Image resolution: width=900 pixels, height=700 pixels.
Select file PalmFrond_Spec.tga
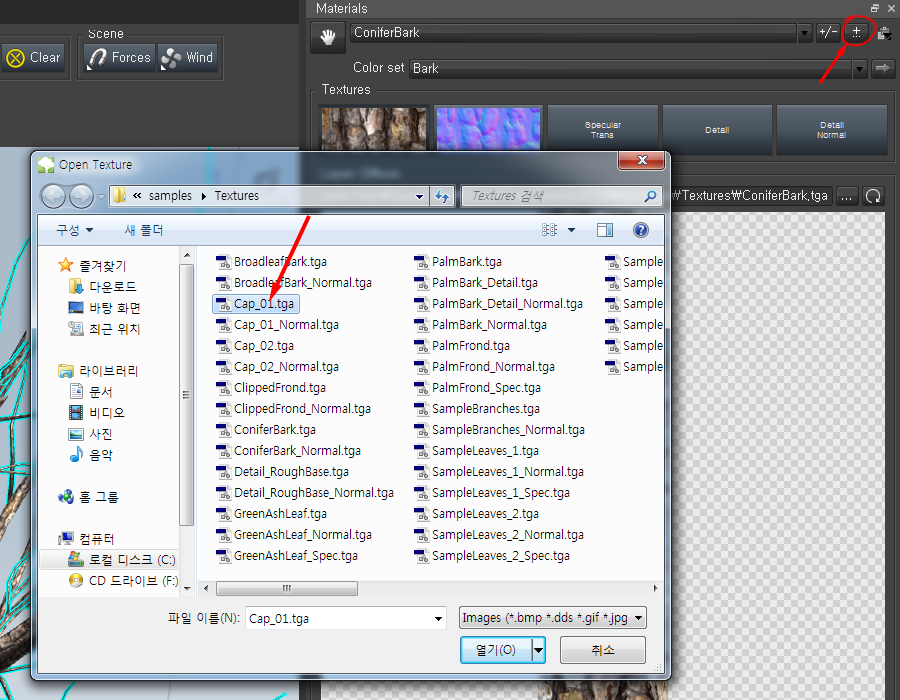pos(478,388)
